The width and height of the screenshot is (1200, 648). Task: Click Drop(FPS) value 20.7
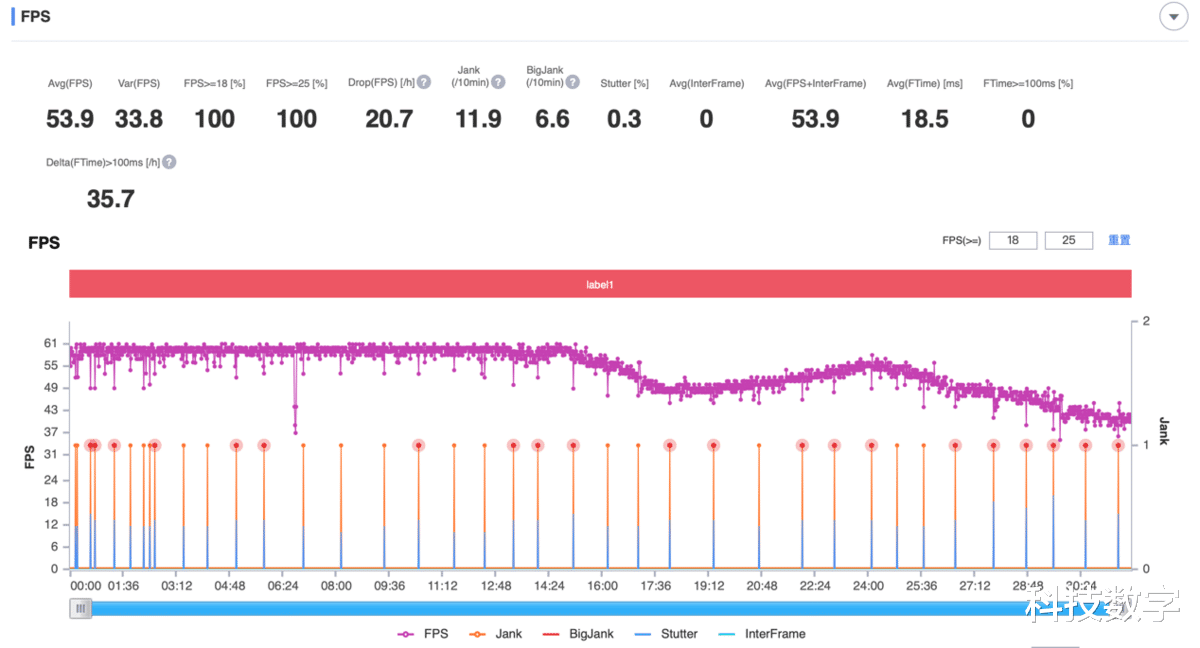pos(389,119)
